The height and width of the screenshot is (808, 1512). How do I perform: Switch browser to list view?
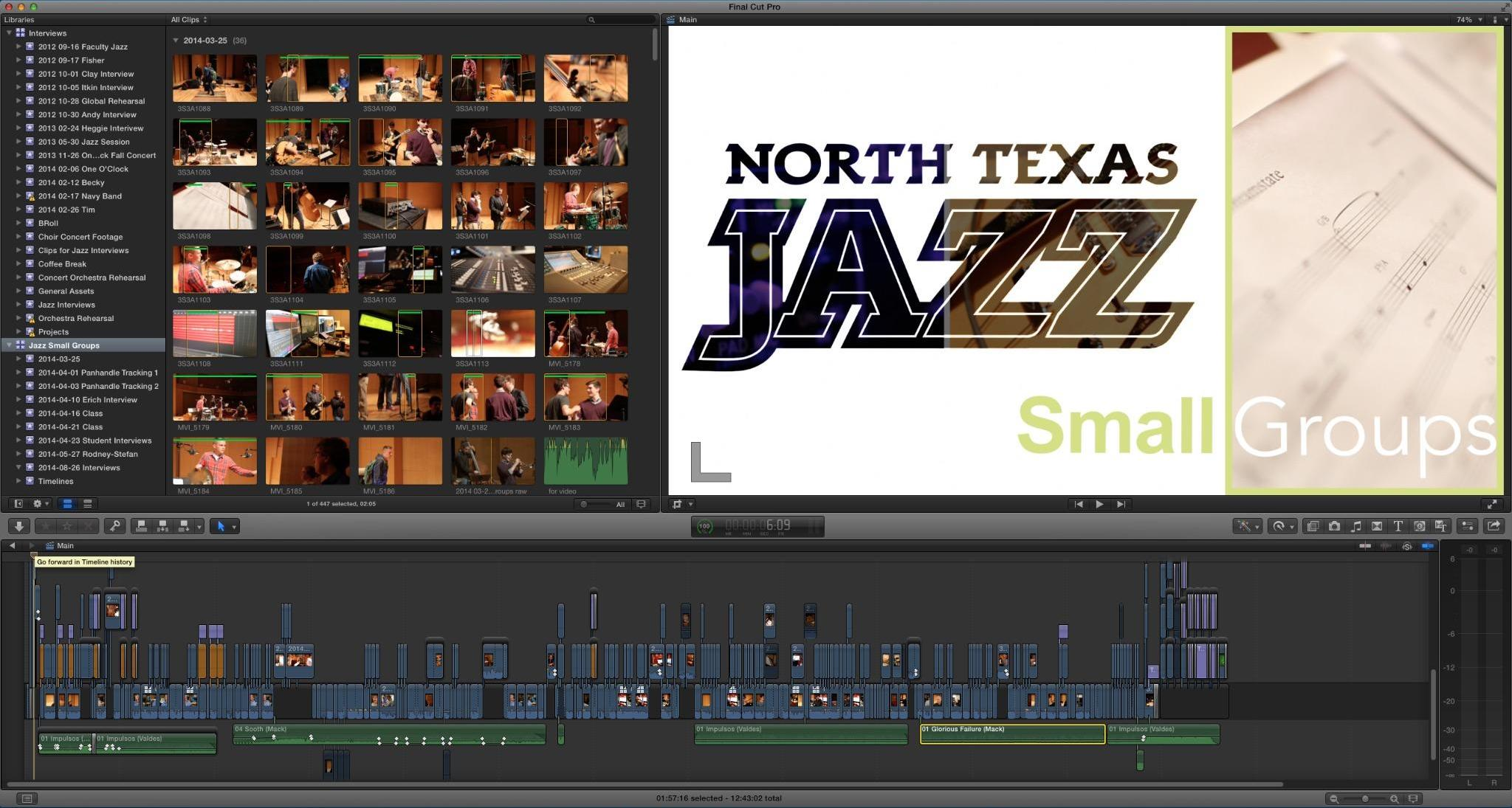87,504
